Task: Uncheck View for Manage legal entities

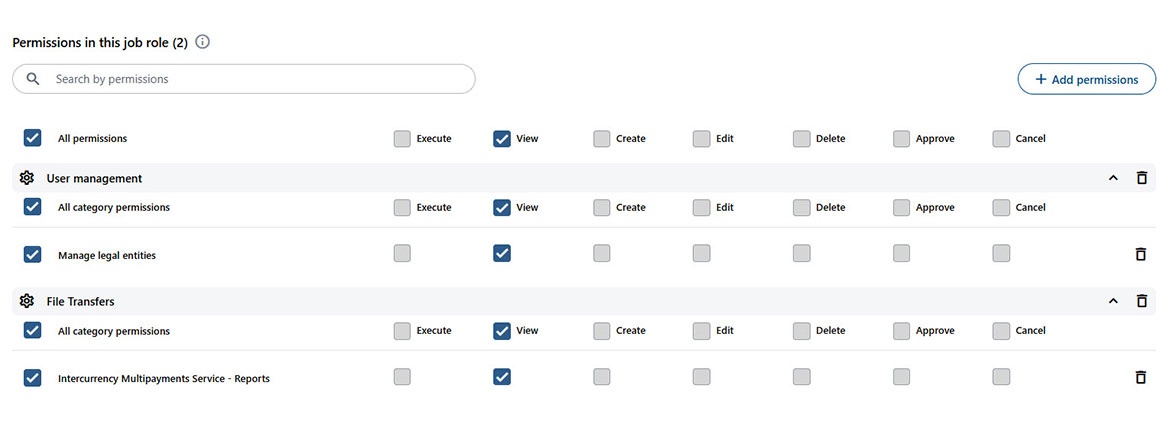Action: tap(502, 254)
